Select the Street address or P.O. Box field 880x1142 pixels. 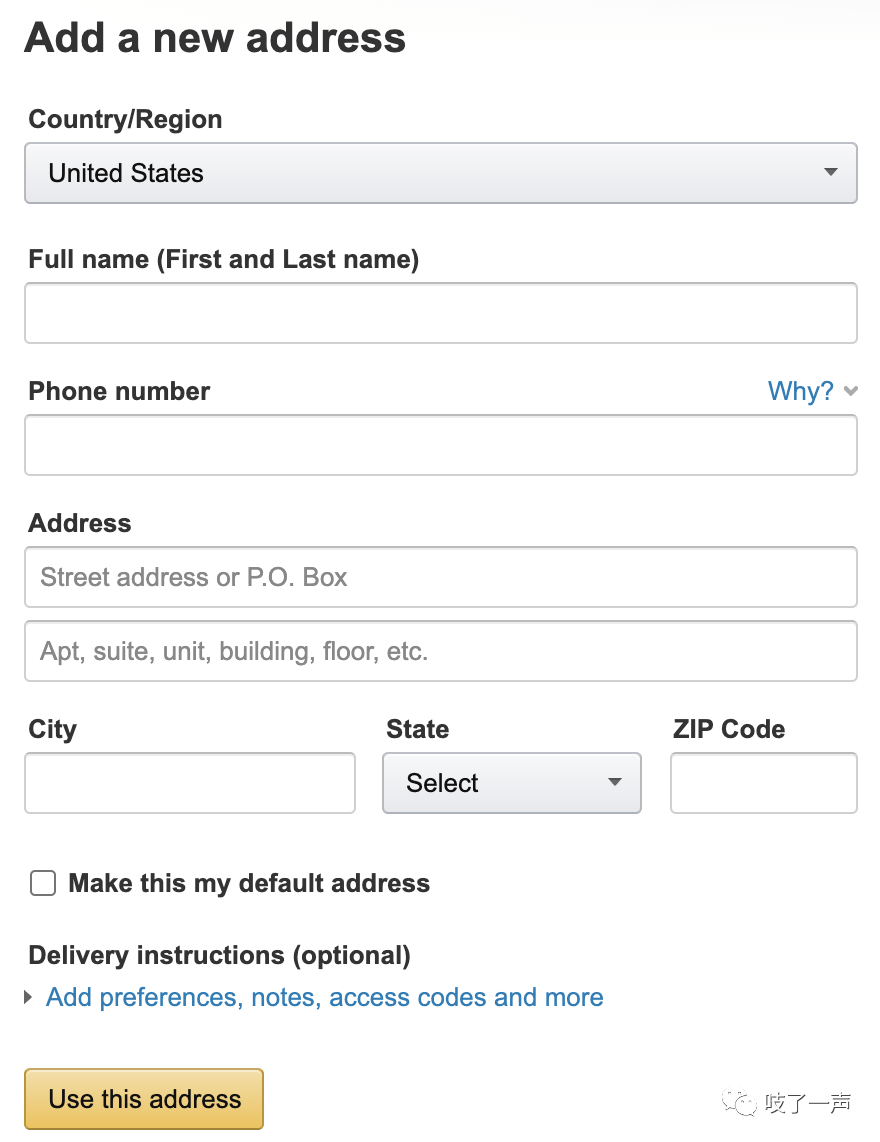pyautogui.click(x=441, y=577)
